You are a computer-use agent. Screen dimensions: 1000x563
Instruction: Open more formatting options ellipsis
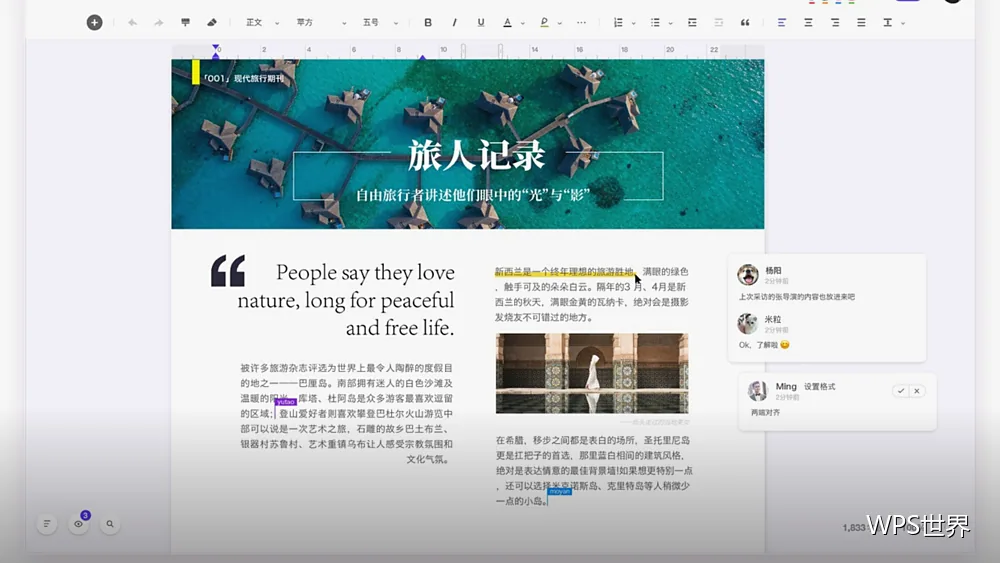click(x=581, y=22)
